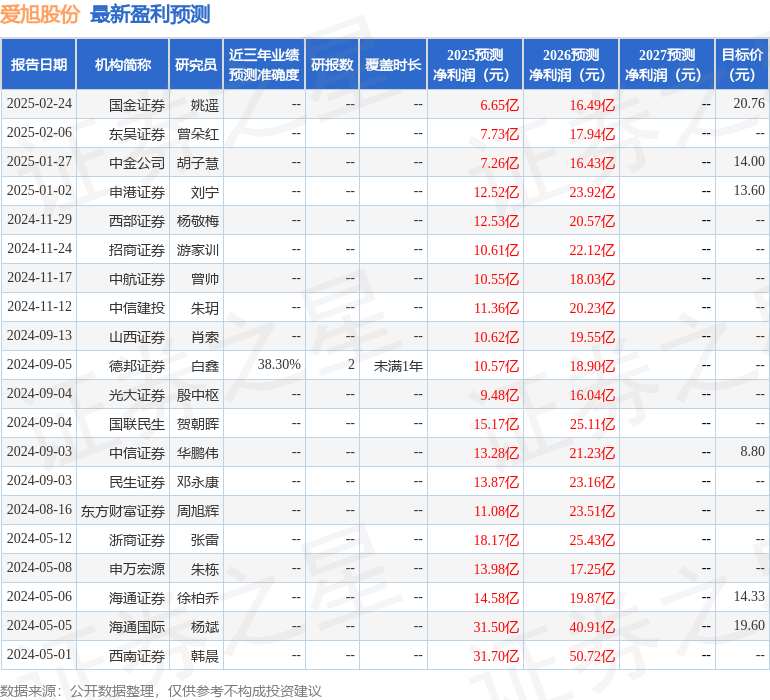
Task: Select the 2027预测净利润 column header
Action: point(667,64)
